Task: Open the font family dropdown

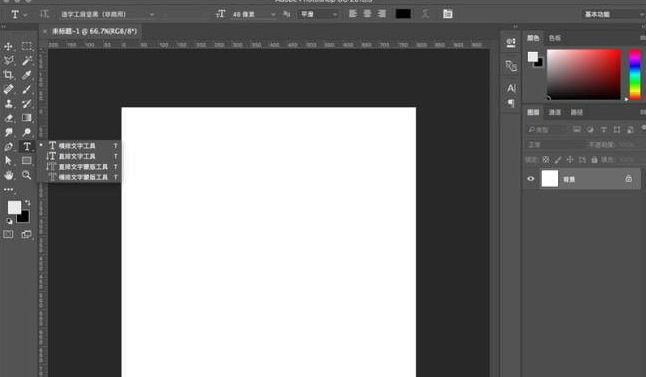Action: pyautogui.click(x=107, y=14)
